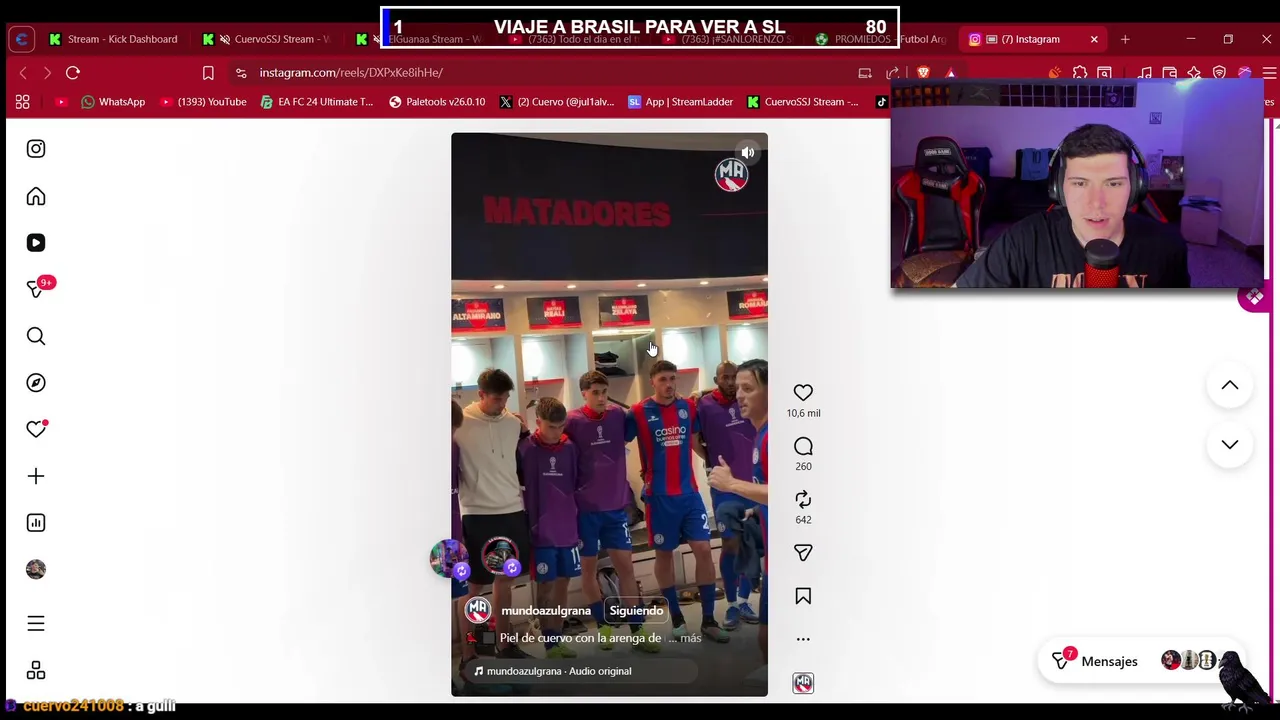The image size is (1280, 720).
Task: Toggle reel sound with speaker icon
Action: pos(747,153)
